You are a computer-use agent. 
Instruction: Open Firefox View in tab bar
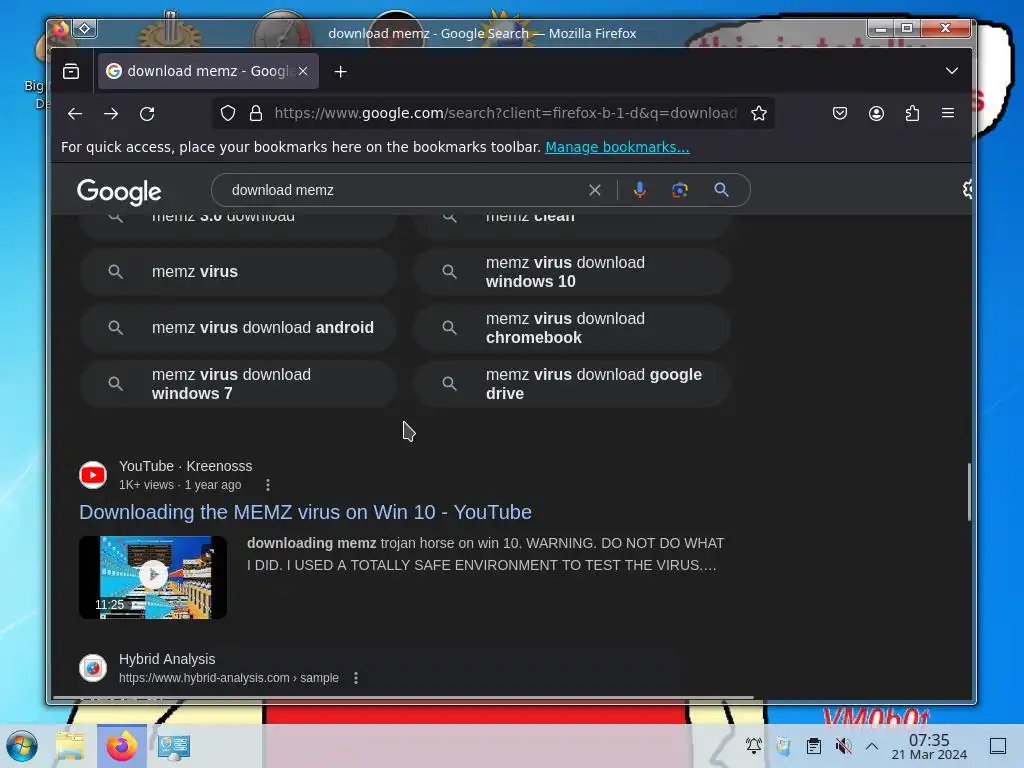pyautogui.click(x=71, y=71)
